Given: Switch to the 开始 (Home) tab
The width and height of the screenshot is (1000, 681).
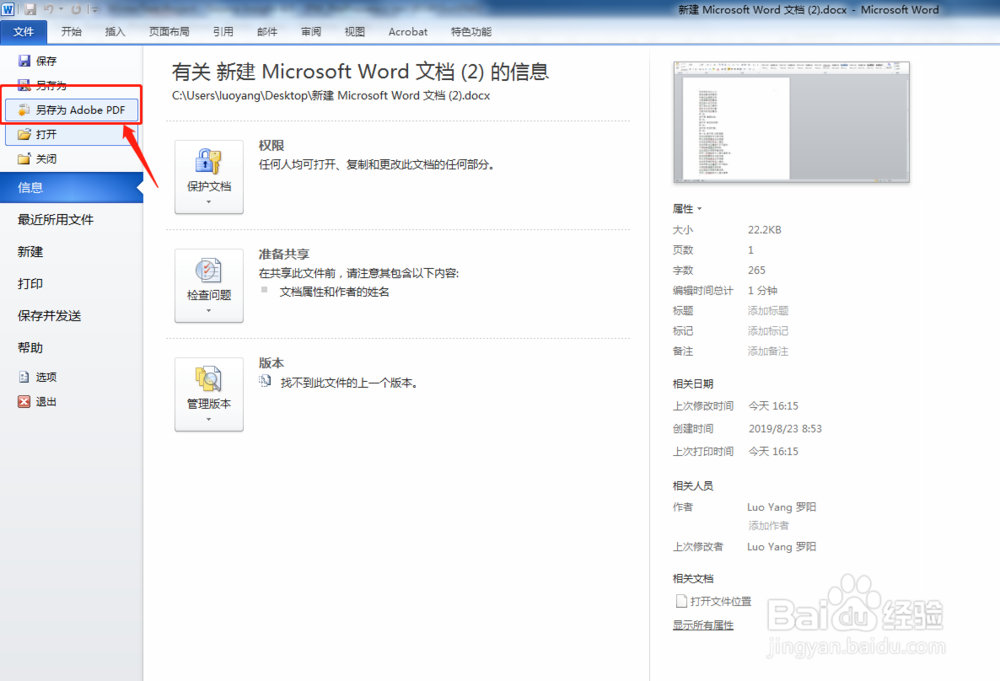Looking at the screenshot, I should [71, 32].
